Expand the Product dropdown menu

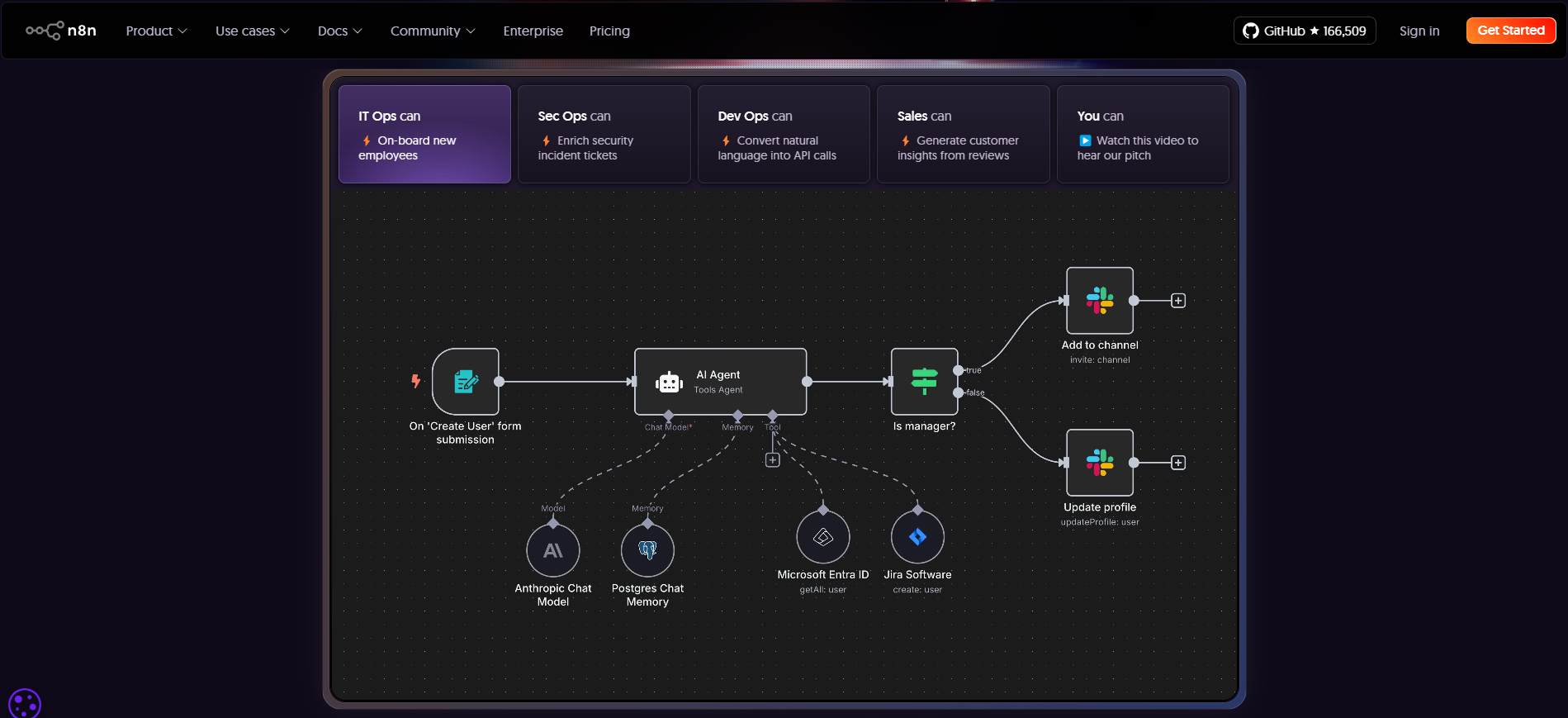click(x=156, y=31)
